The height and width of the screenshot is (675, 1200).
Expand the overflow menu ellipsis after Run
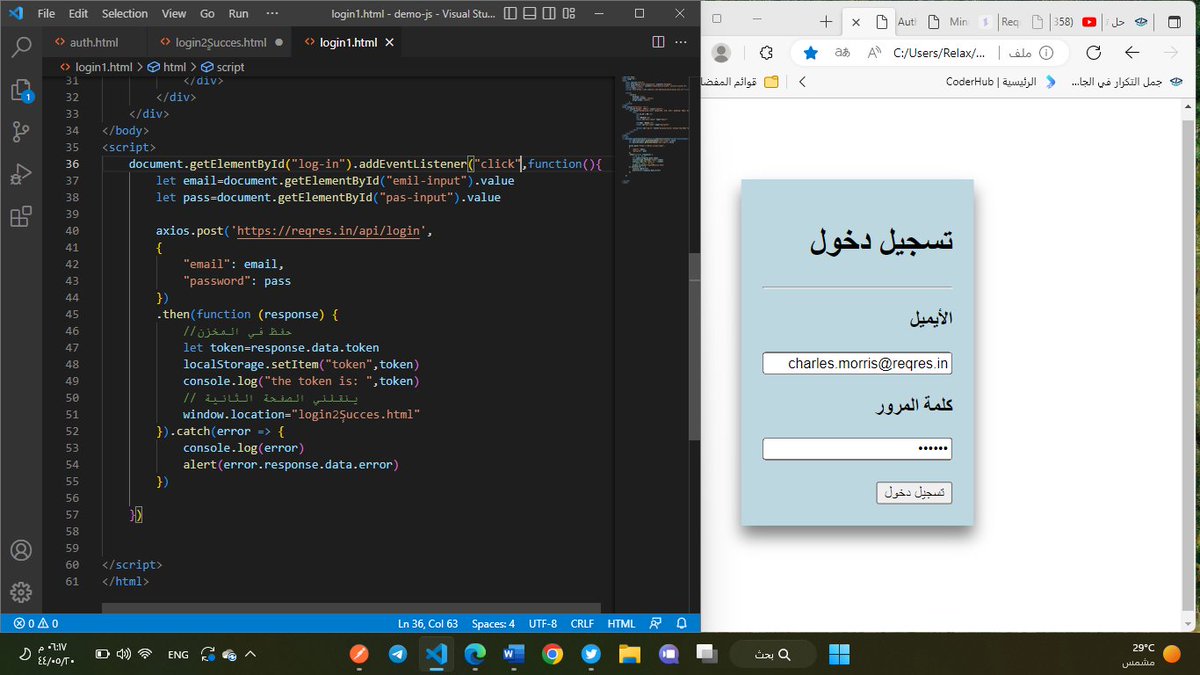pos(273,14)
